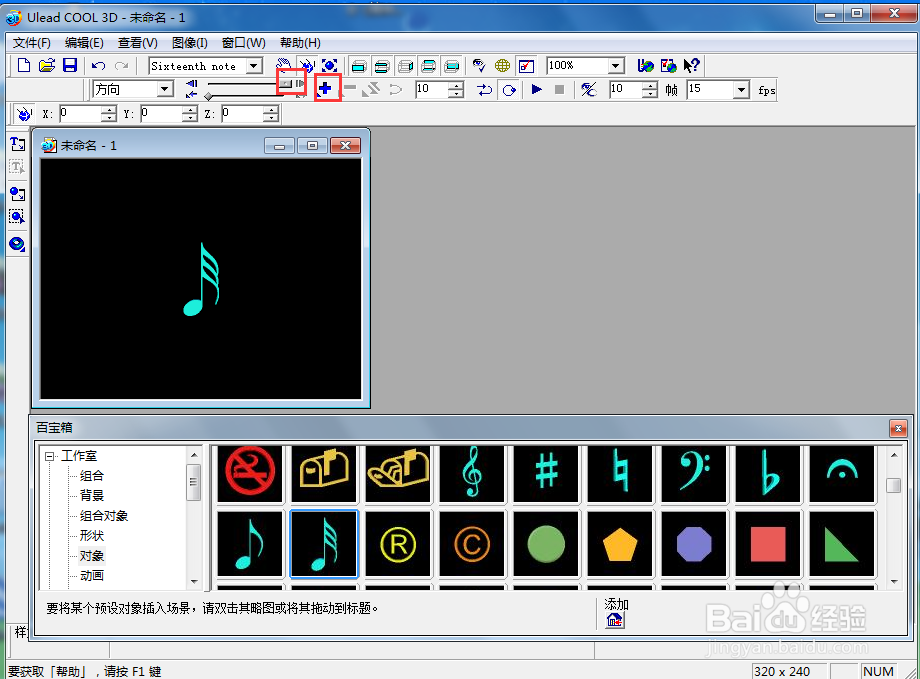Click the Play animation button
The width and height of the screenshot is (920, 679).
coord(536,89)
